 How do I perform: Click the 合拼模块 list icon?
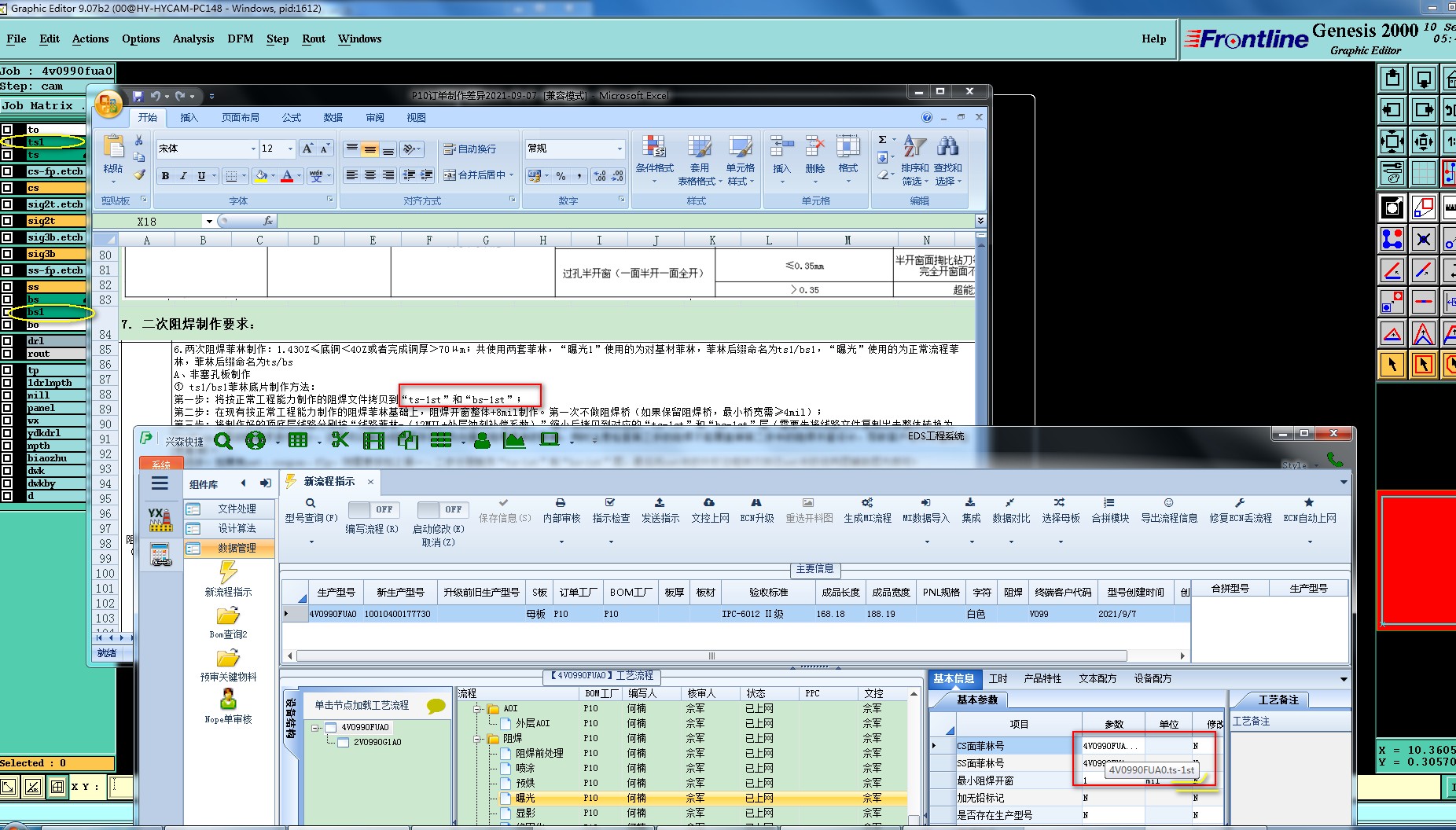click(x=1109, y=502)
